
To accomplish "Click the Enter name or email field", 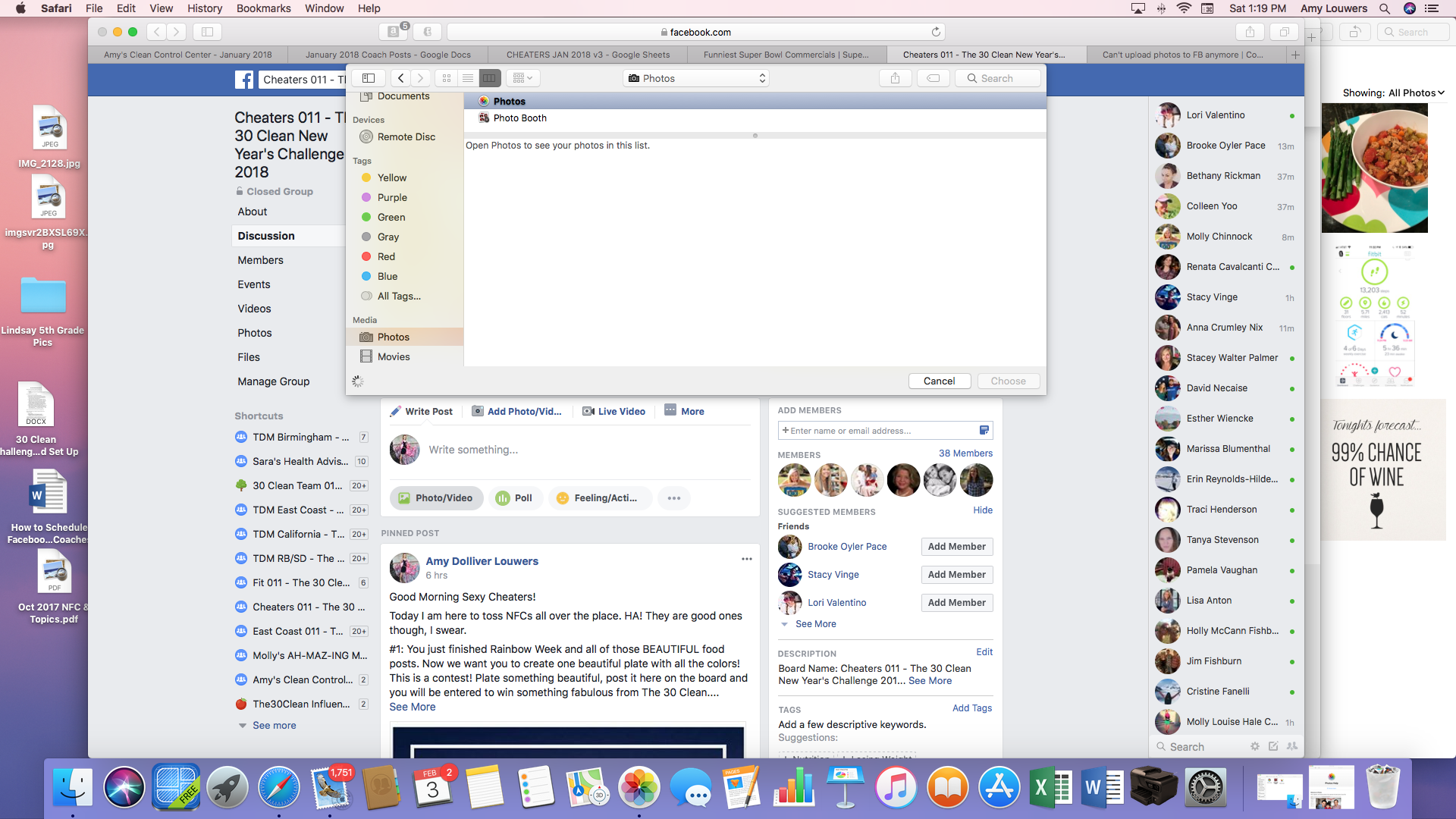I will click(x=880, y=431).
